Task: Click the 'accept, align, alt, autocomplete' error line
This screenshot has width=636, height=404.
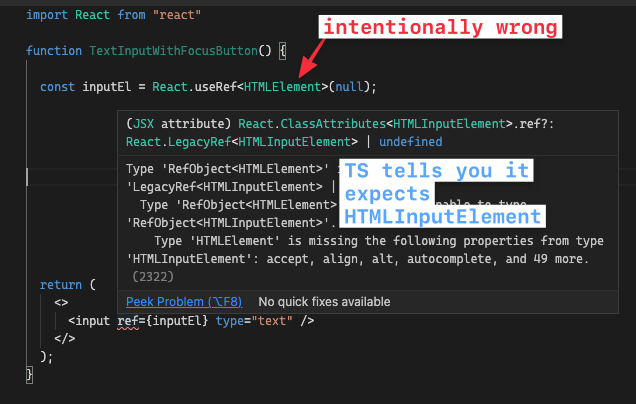Action: (357, 259)
